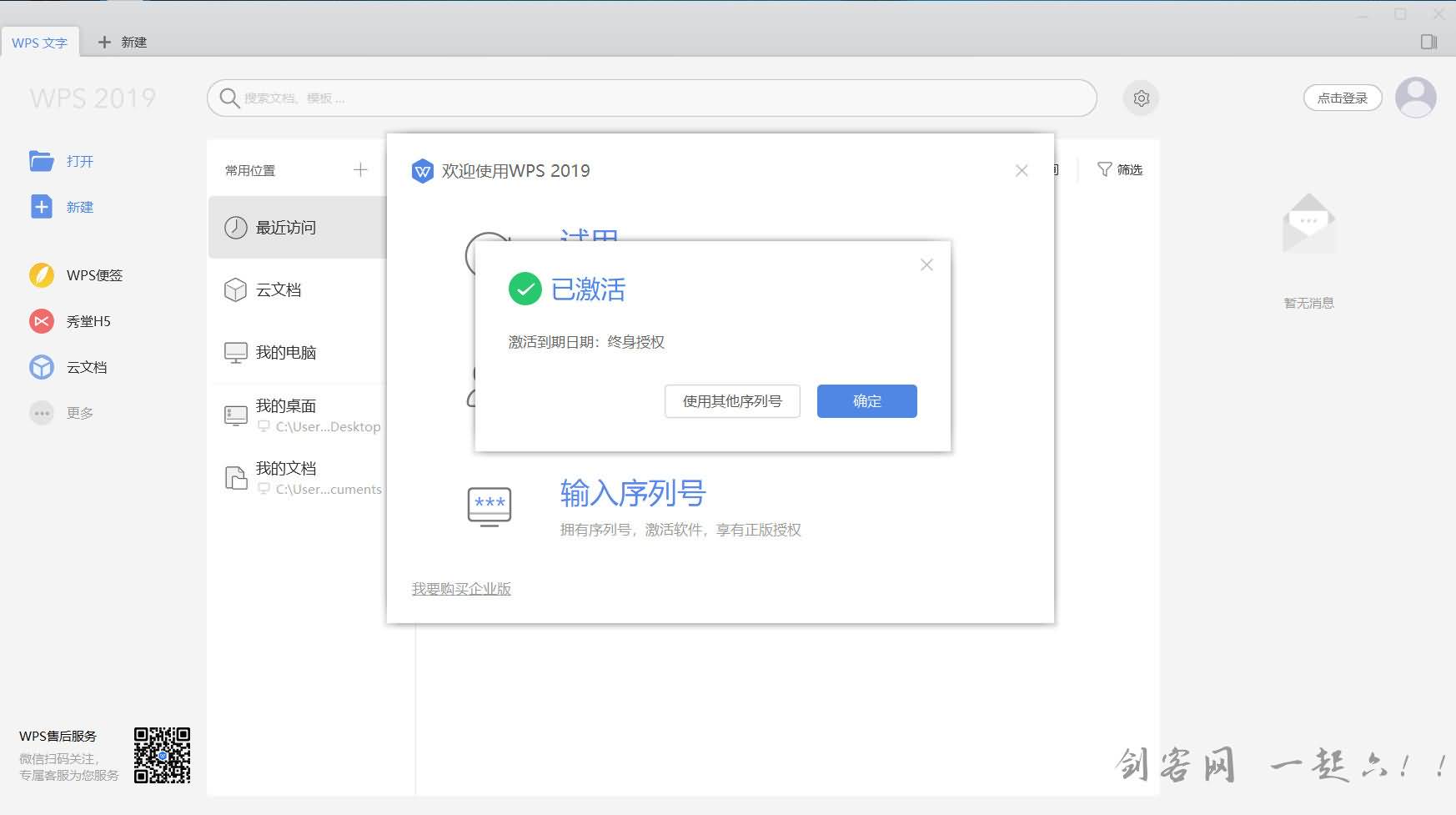
Task: Open 我要购买企业版 link
Action: (461, 589)
